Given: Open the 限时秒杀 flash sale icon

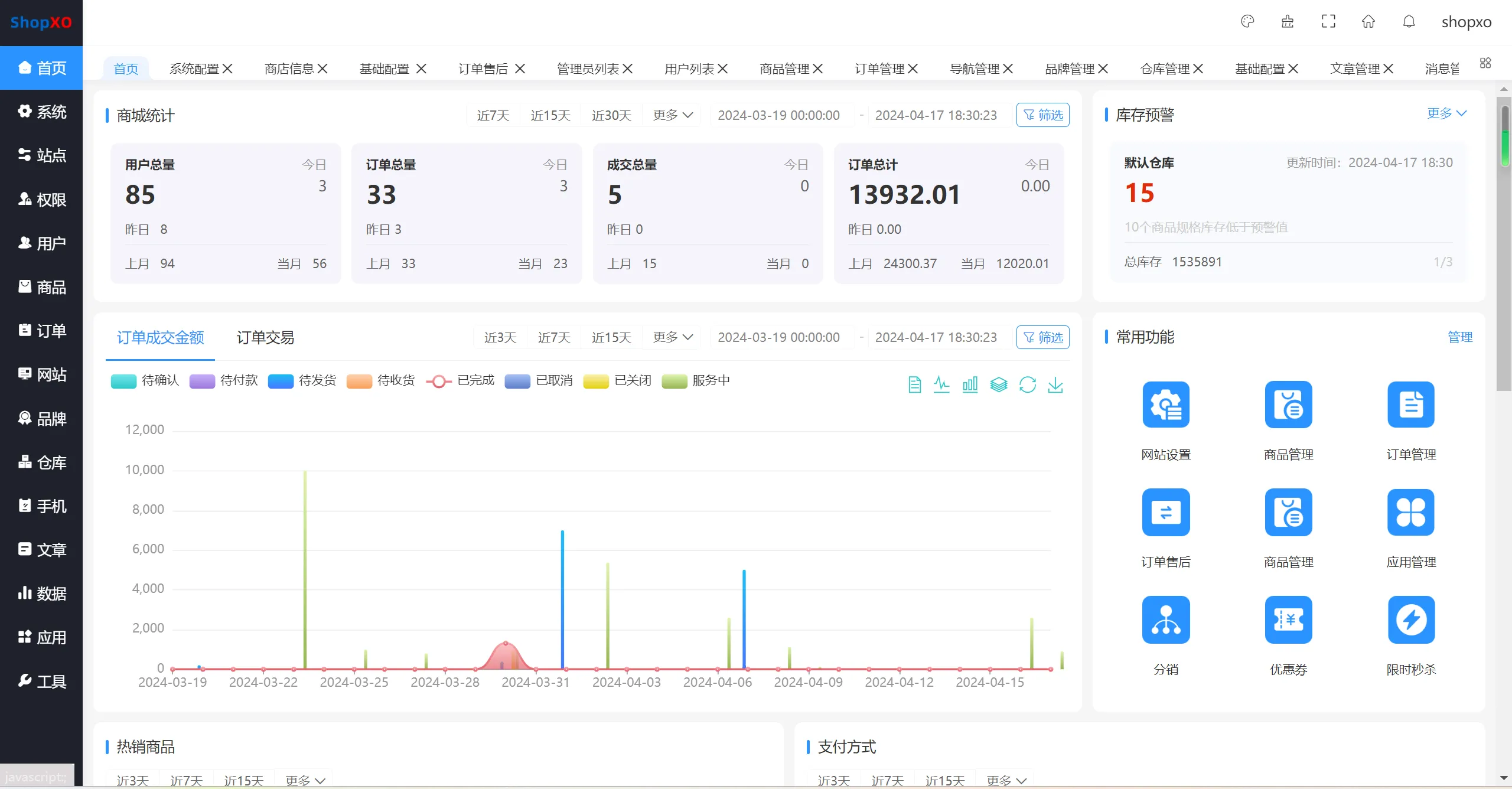Looking at the screenshot, I should click(1410, 620).
